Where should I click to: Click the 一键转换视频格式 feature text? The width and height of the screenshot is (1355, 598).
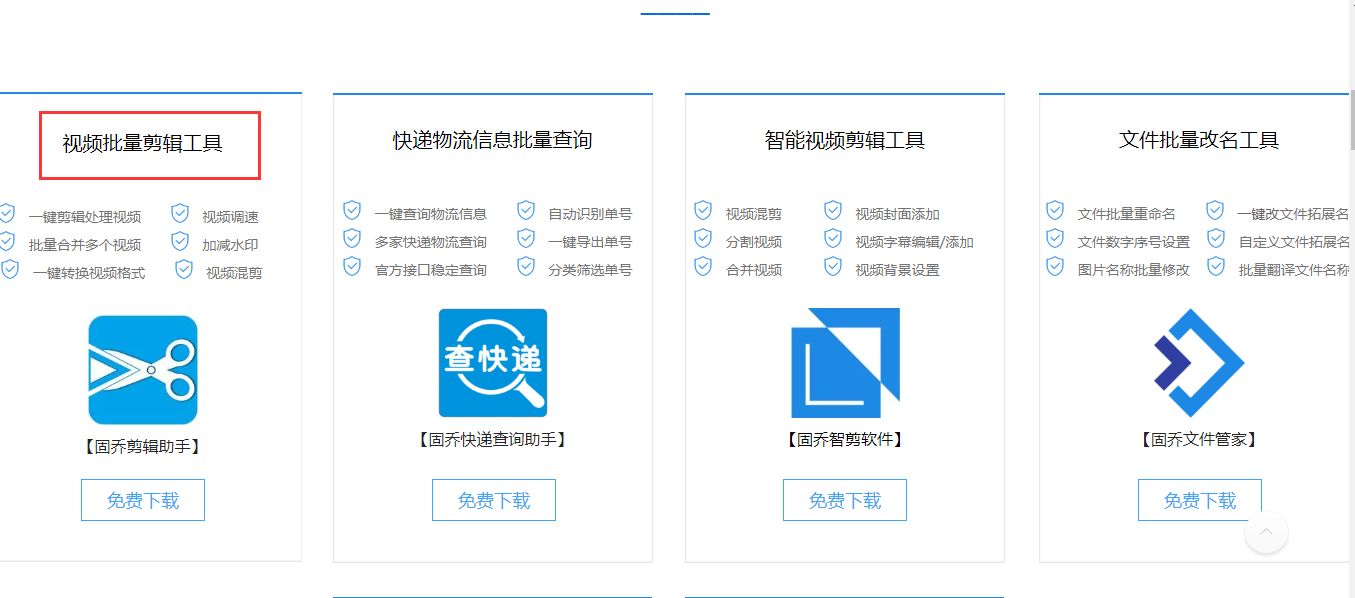(89, 273)
